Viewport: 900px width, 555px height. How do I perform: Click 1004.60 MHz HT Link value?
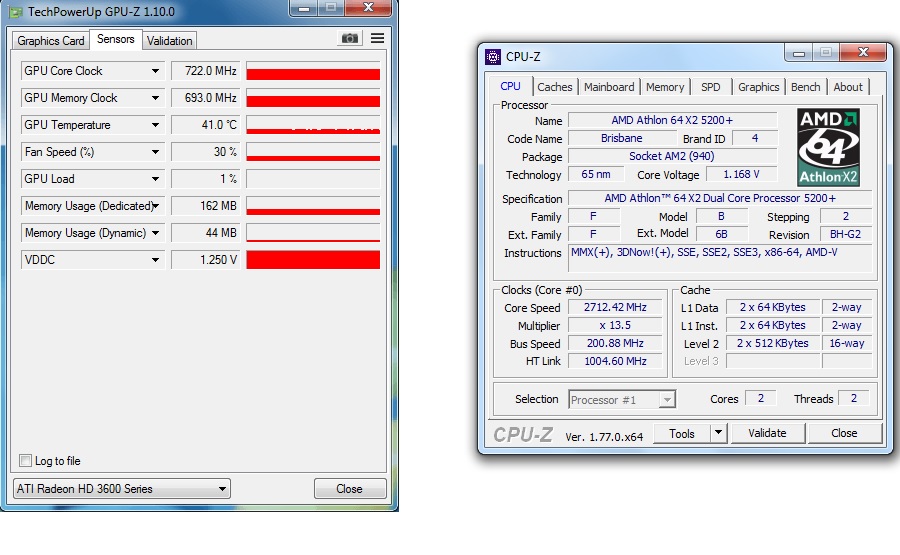[x=615, y=361]
